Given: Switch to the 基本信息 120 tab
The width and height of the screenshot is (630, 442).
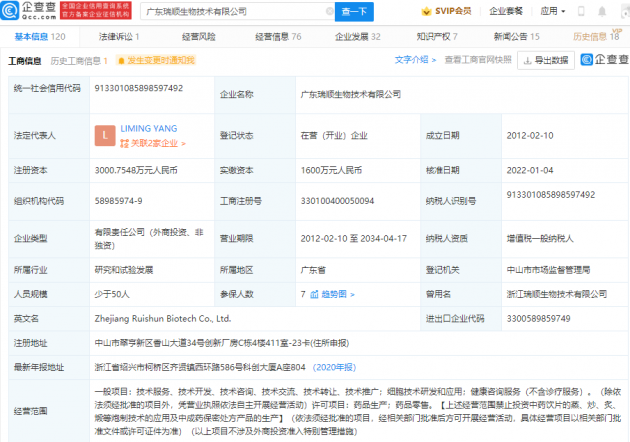Looking at the screenshot, I should click(x=40, y=37).
